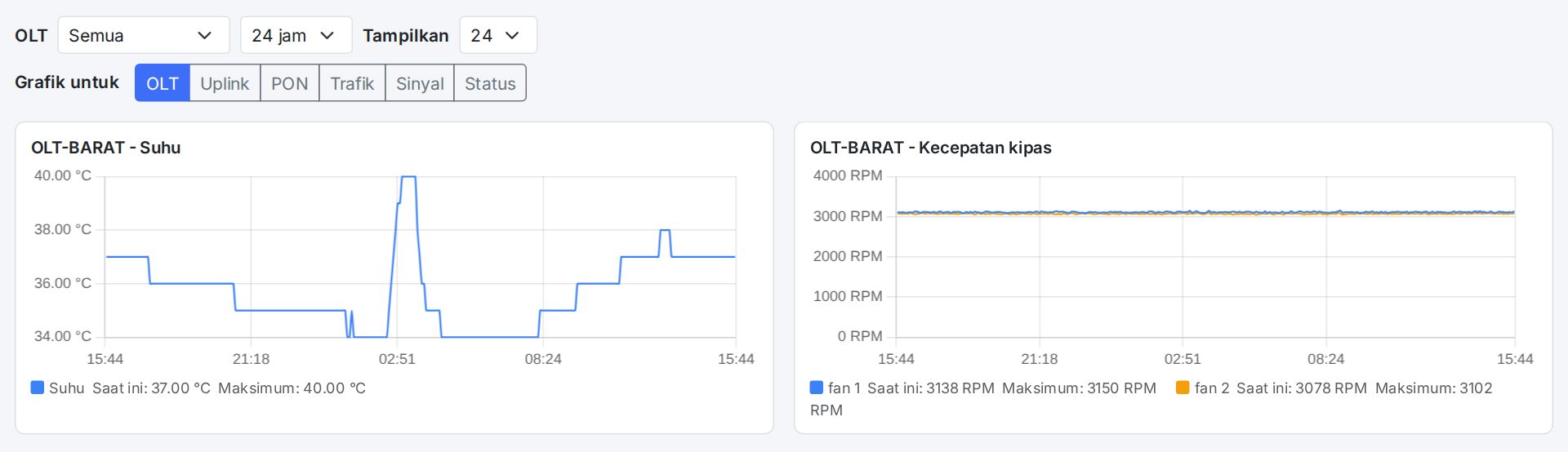Click the 40.00 °C temperature peak on Suhu chart

[409, 177]
